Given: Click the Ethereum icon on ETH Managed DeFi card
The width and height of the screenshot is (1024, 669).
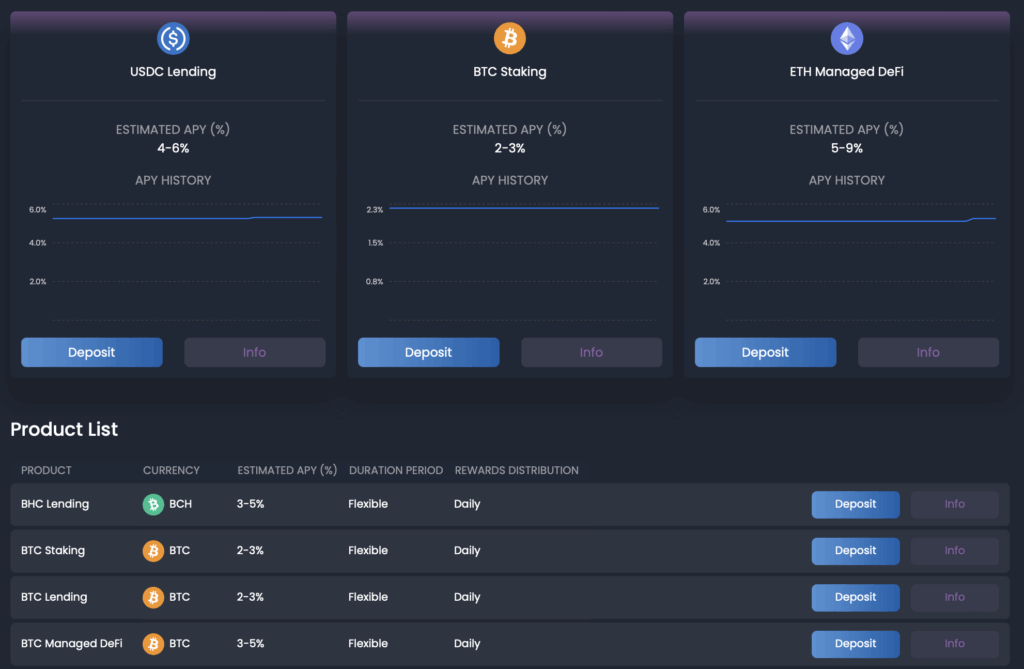Looking at the screenshot, I should 846,39.
